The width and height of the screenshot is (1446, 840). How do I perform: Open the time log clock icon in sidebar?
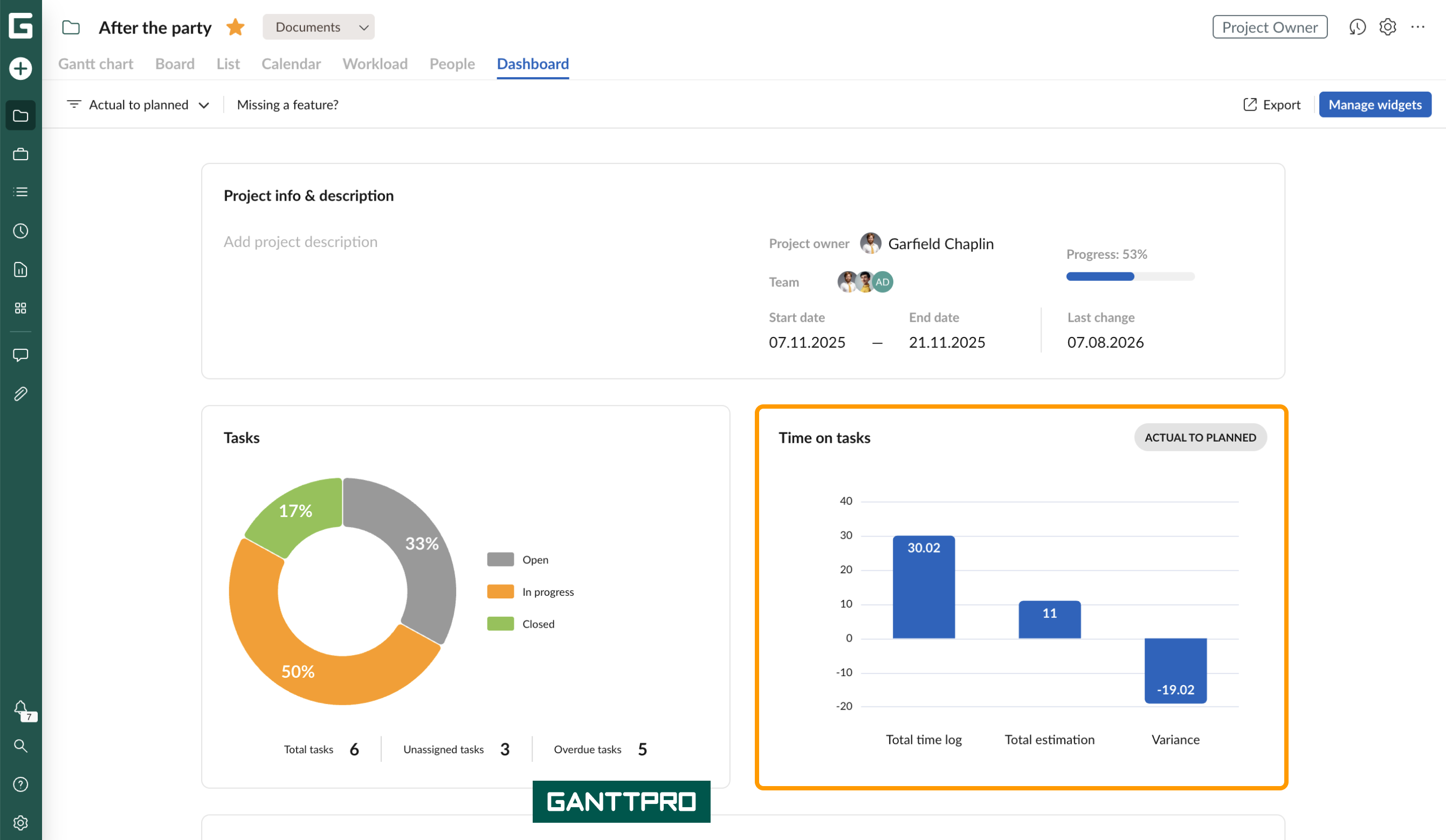(20, 231)
